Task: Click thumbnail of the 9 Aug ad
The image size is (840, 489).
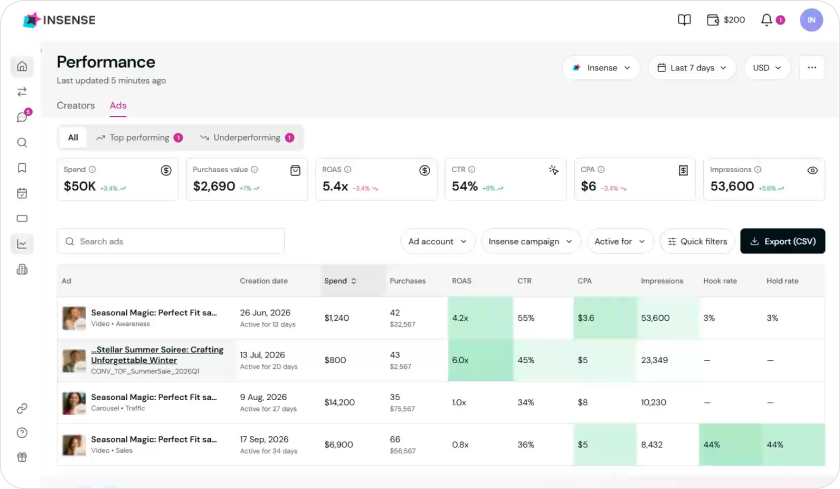Action: tap(74, 403)
